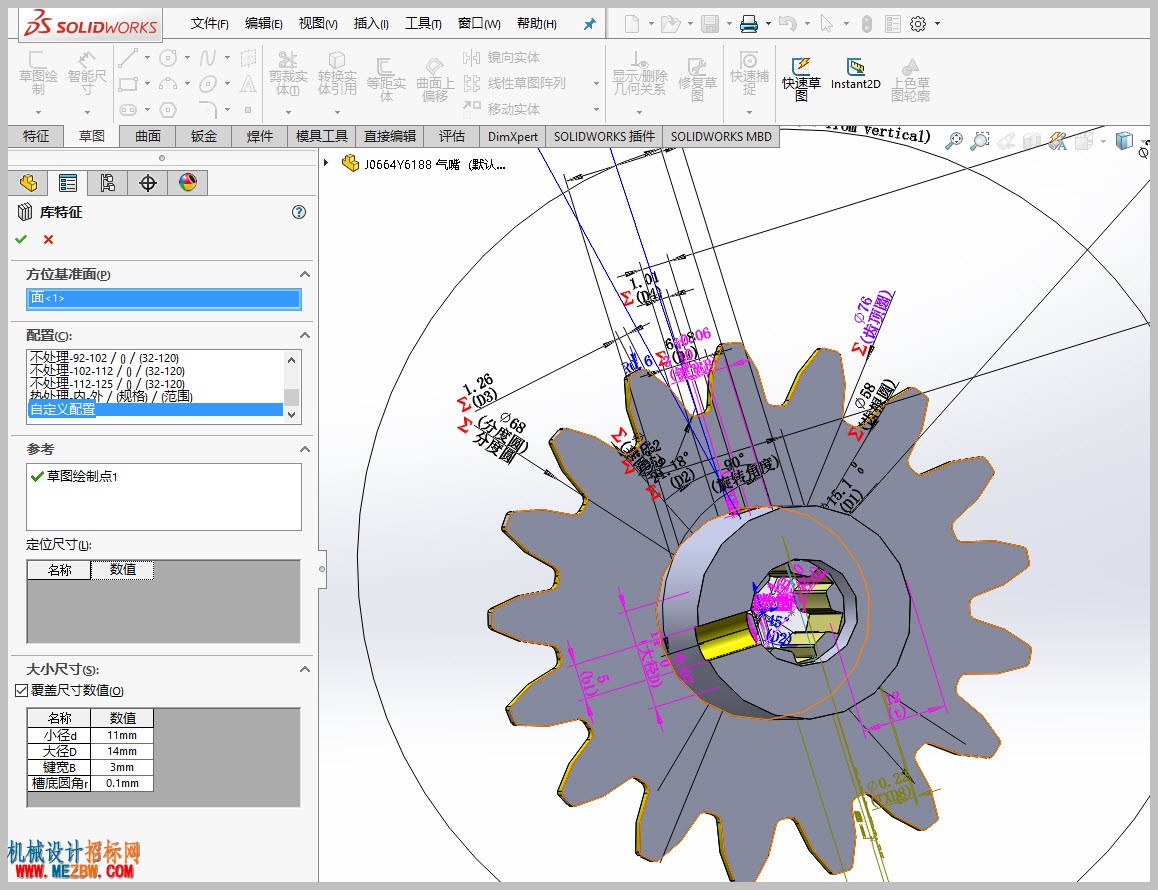The width and height of the screenshot is (1158, 890).
Task: Select the Straight Slot tool
Action: 129,109
